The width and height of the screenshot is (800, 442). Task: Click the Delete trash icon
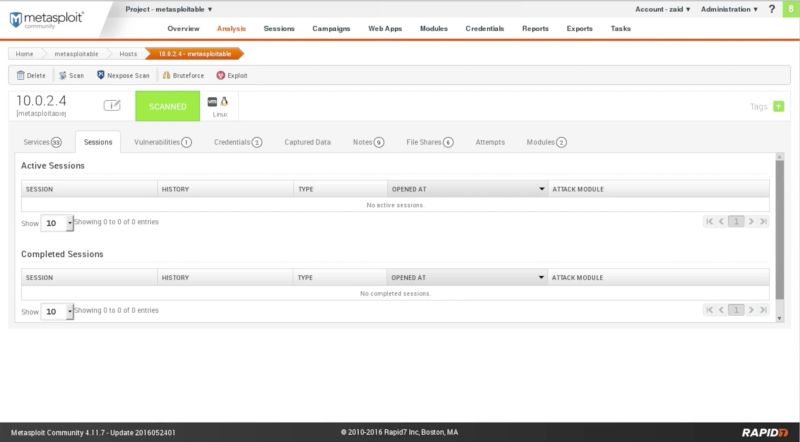click(x=20, y=76)
